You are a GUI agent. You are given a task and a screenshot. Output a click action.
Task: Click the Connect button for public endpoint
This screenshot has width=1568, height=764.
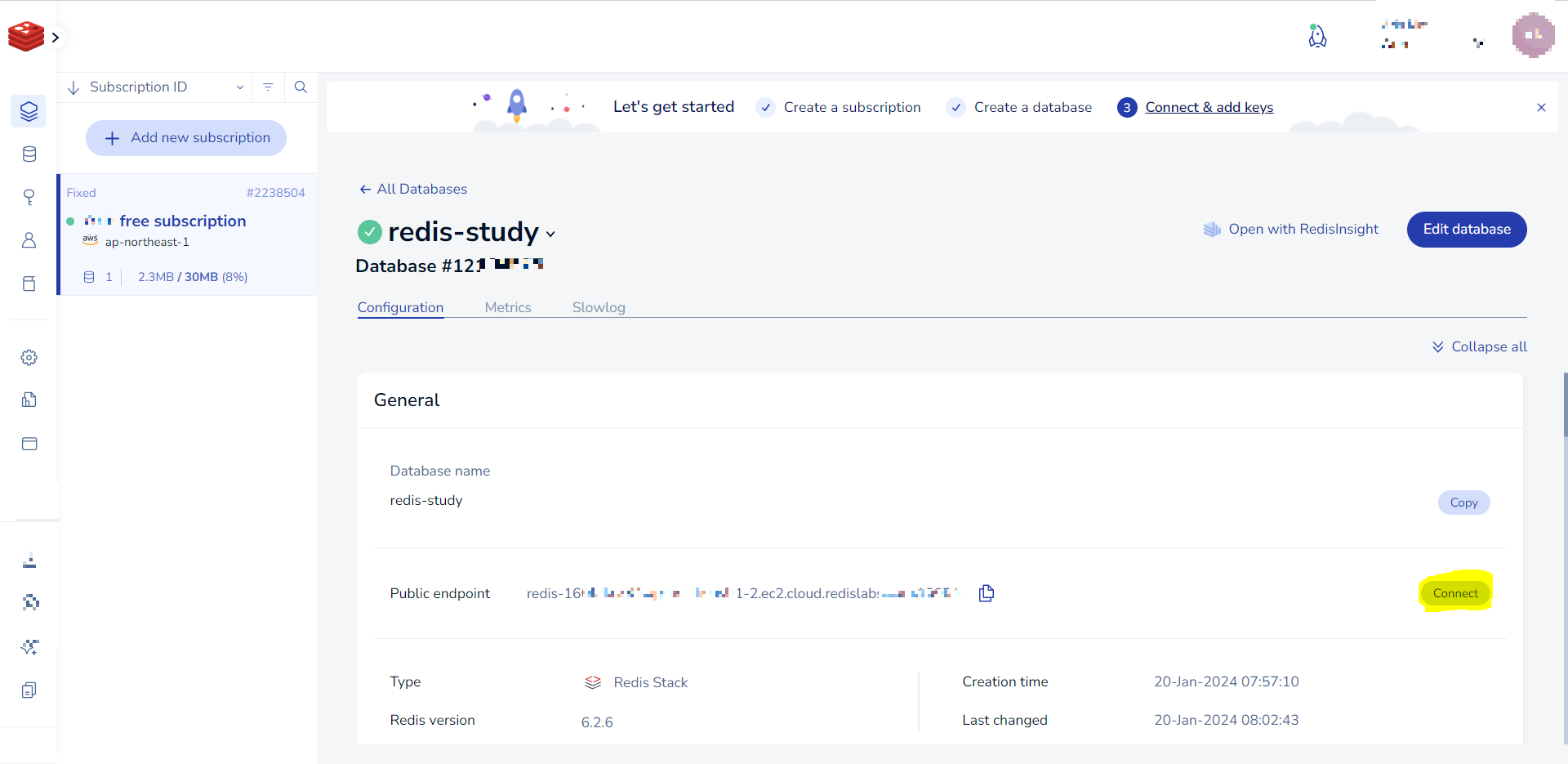1455,593
